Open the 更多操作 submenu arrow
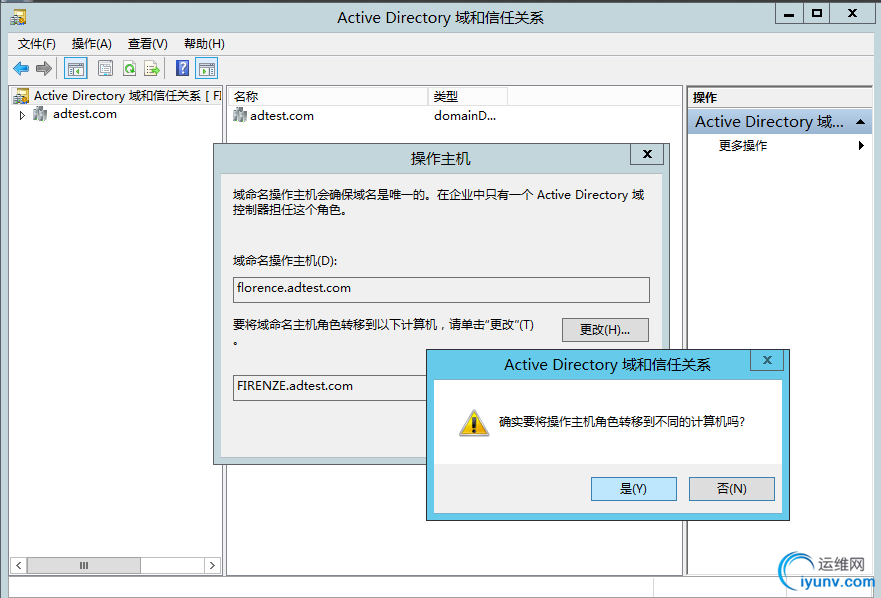The image size is (881, 598). coord(861,146)
